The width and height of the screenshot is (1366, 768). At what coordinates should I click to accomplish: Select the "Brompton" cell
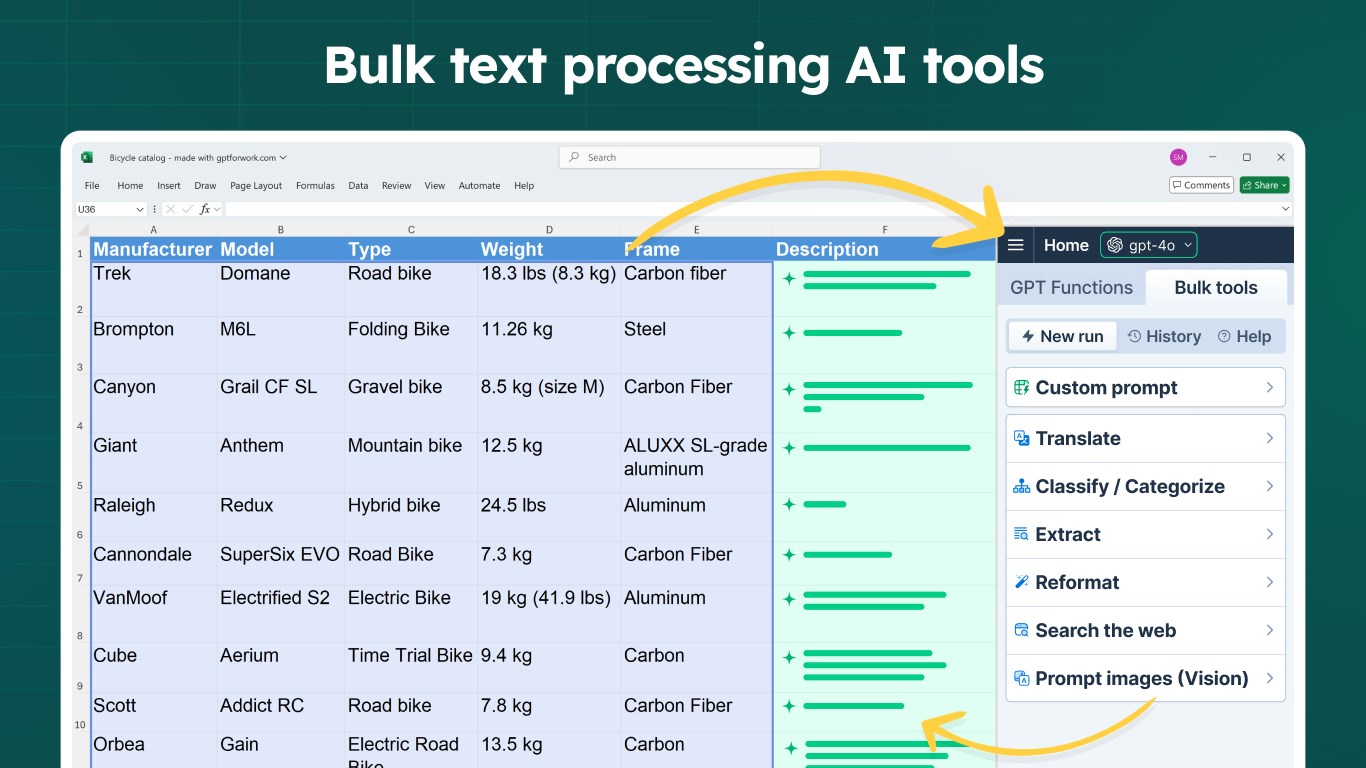(153, 345)
